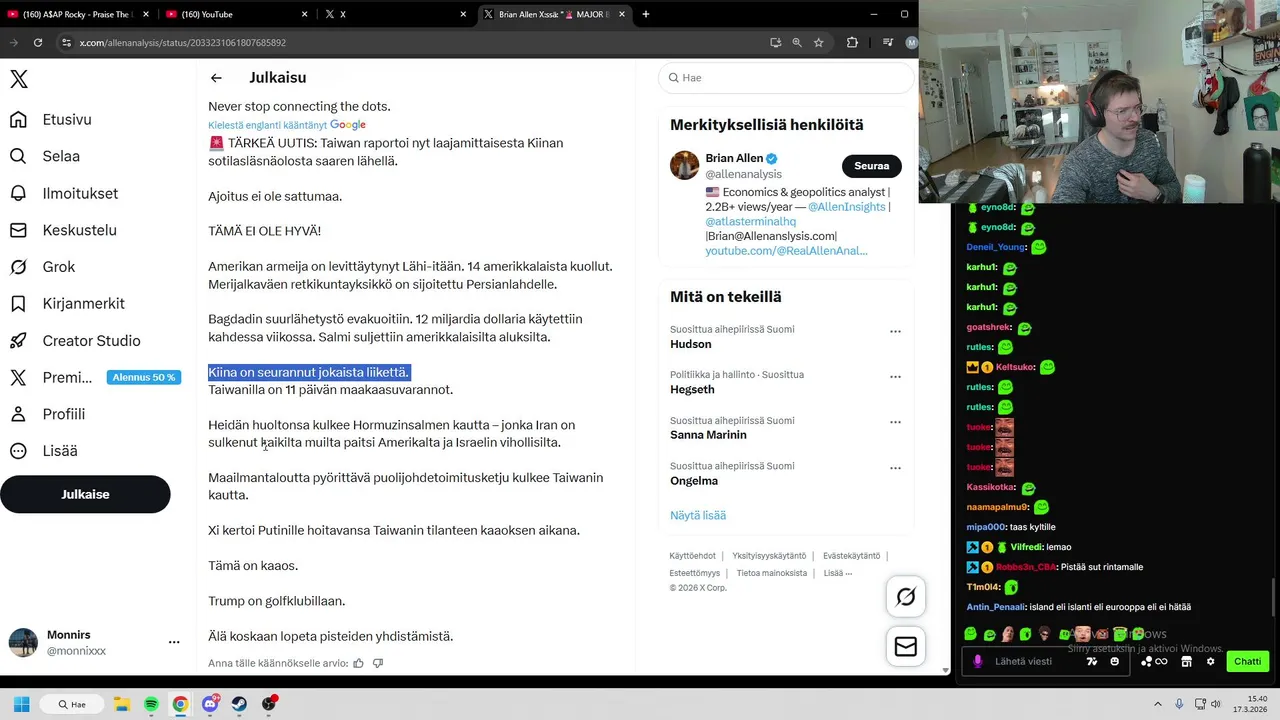This screenshot has height=720, width=1280.
Task: Click the microphone icon in chat input
Action: pyautogui.click(x=978, y=661)
